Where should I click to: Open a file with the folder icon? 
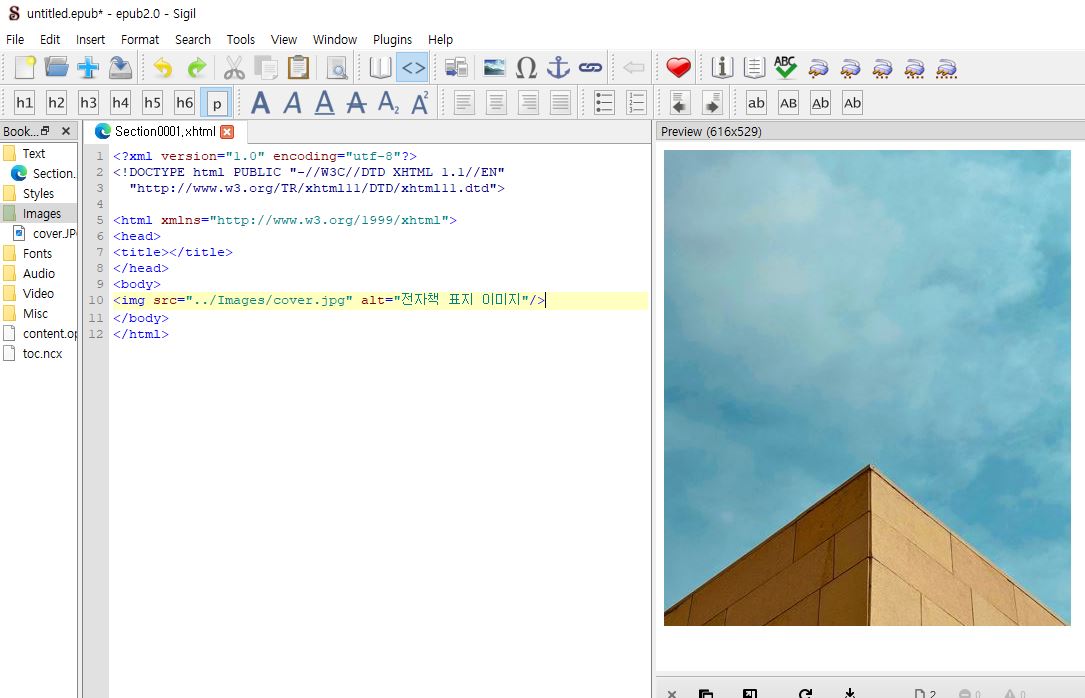point(56,68)
